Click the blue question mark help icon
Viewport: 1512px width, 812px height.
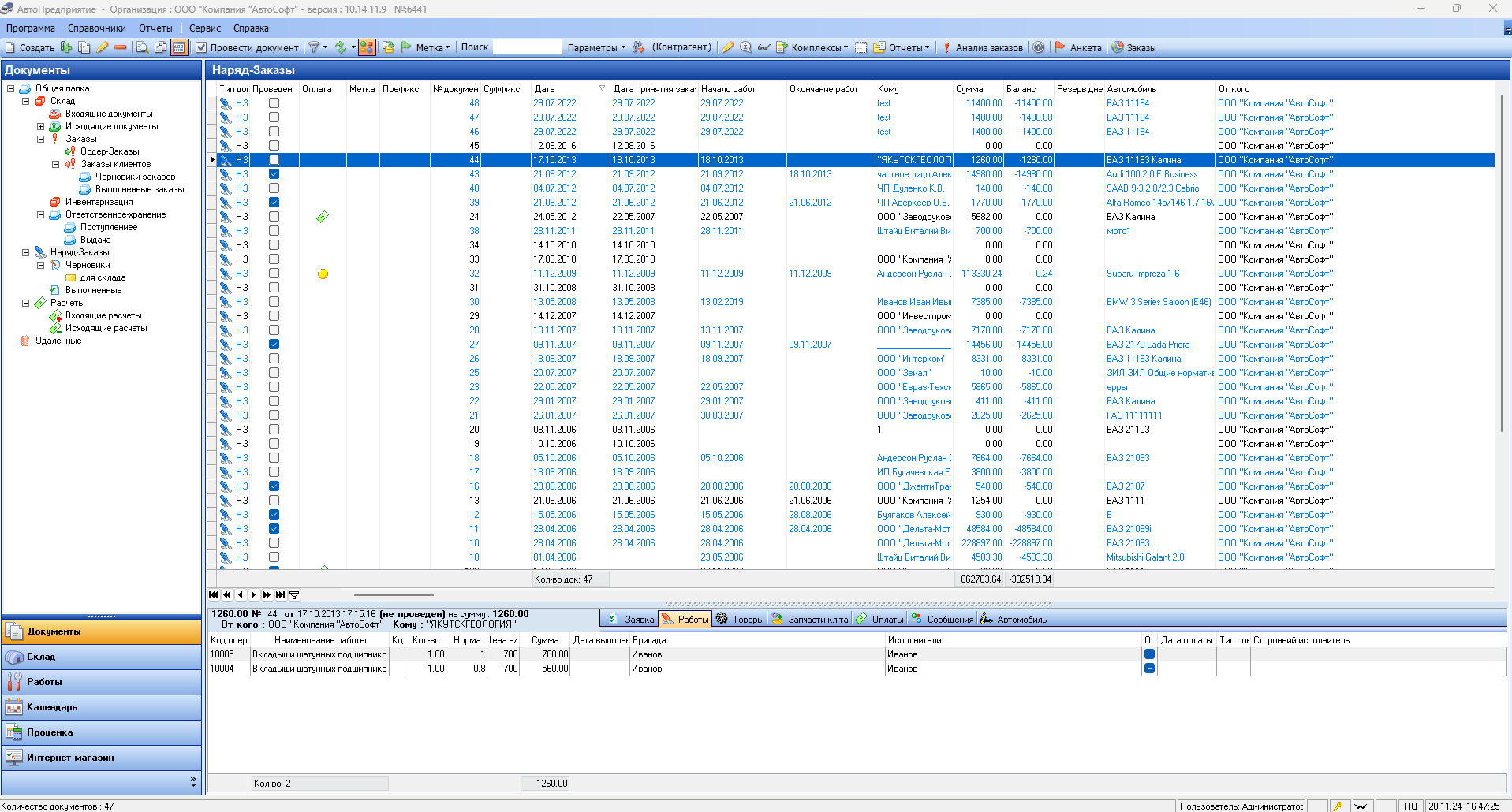point(1039,47)
